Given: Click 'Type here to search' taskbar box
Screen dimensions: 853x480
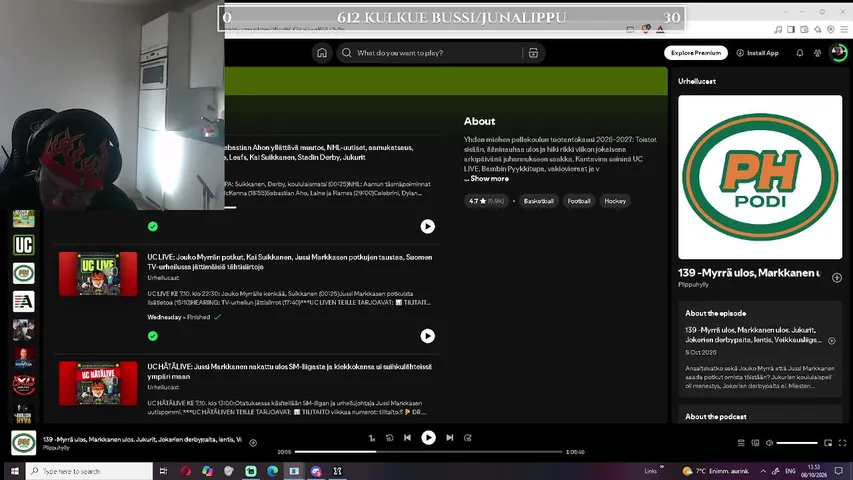Looking at the screenshot, I should point(89,471).
